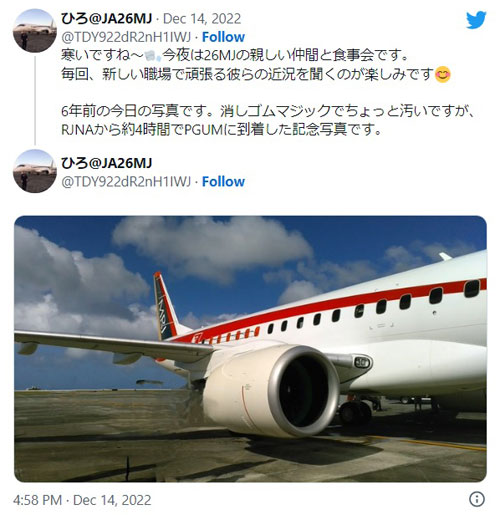This screenshot has width=500, height=515.
Task: Click the smiling face emoji in tweet
Action: [x=443, y=74]
